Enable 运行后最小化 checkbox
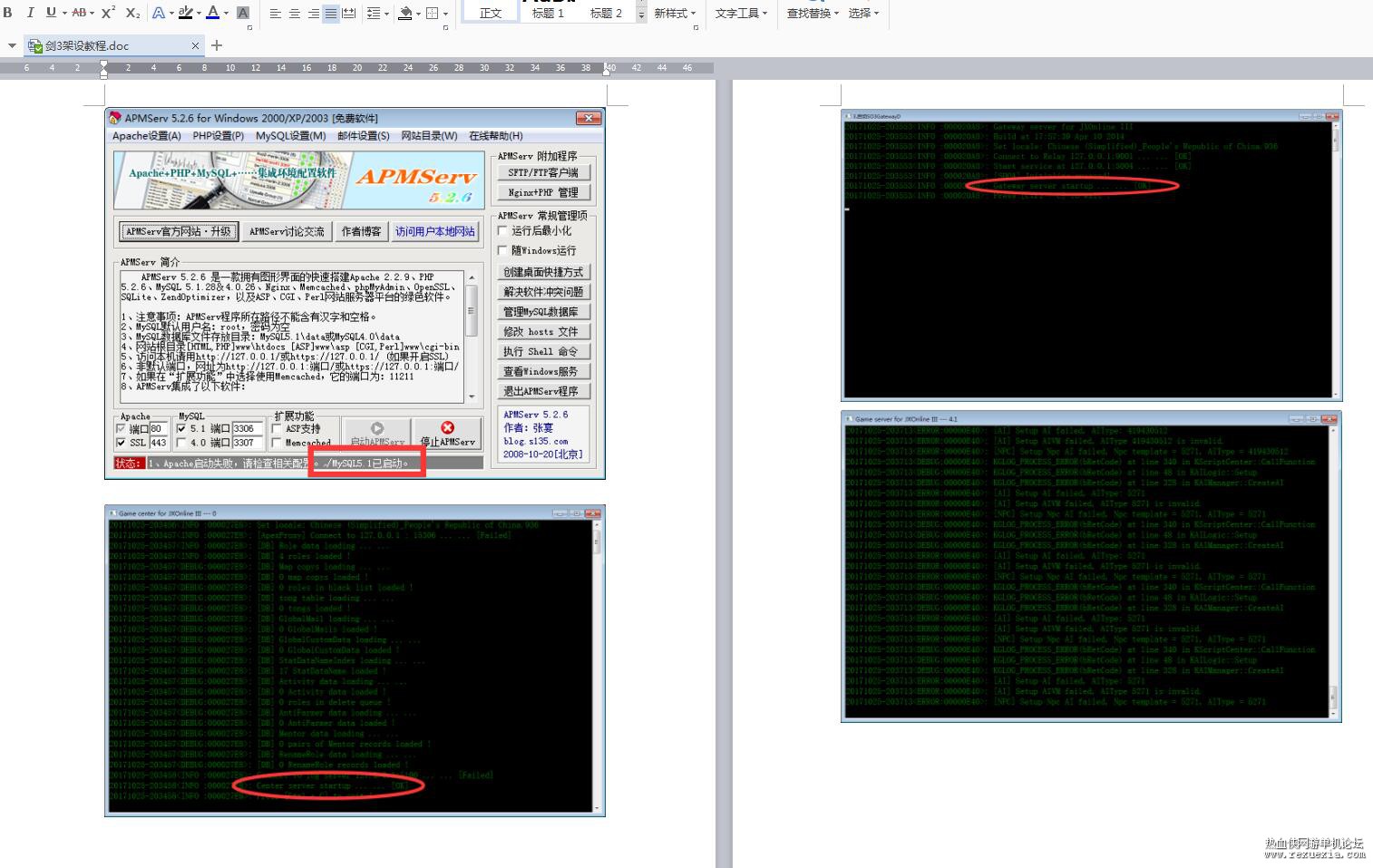Viewport: 1373px width, 868px height. pos(503,231)
